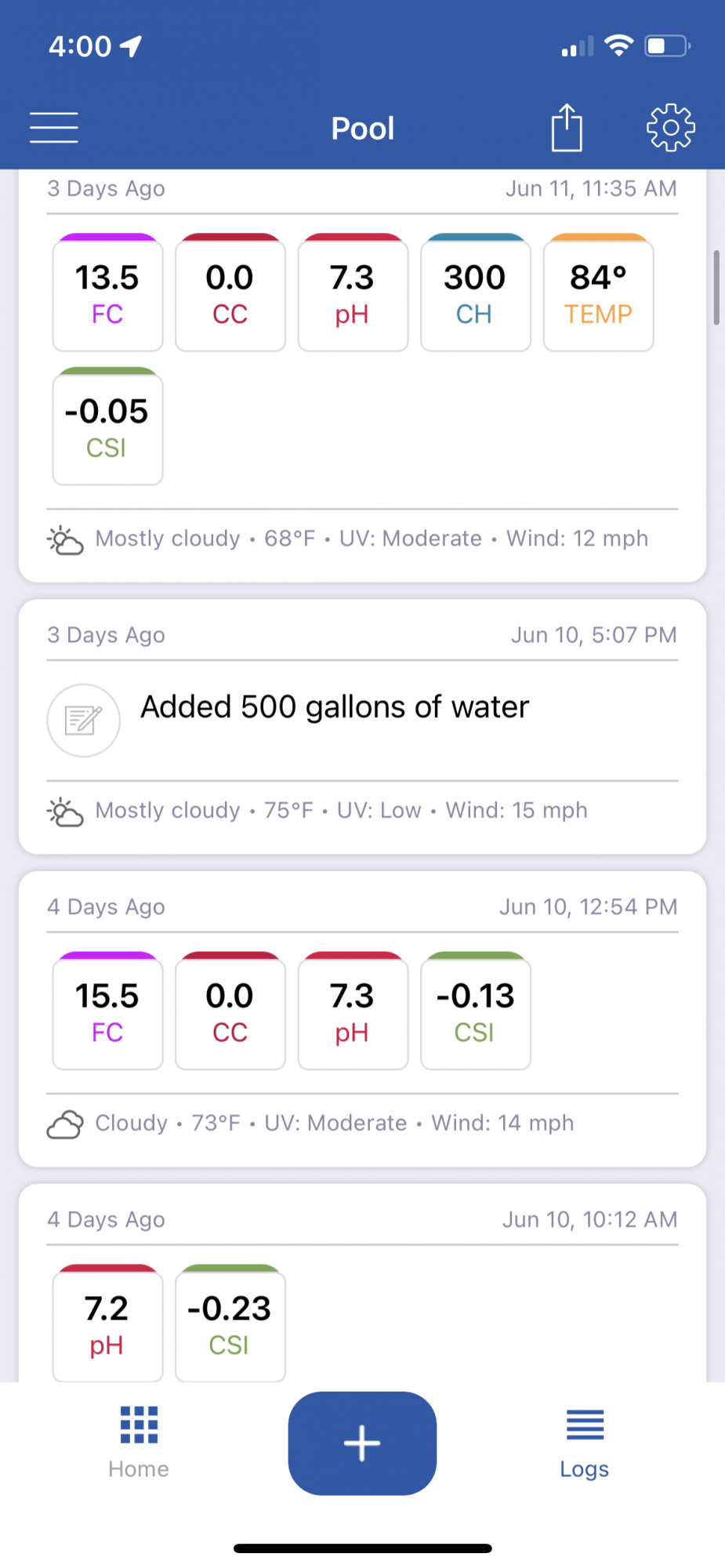Viewport: 725px width, 1568px height.
Task: Open settings gear icon
Action: pyautogui.click(x=671, y=127)
